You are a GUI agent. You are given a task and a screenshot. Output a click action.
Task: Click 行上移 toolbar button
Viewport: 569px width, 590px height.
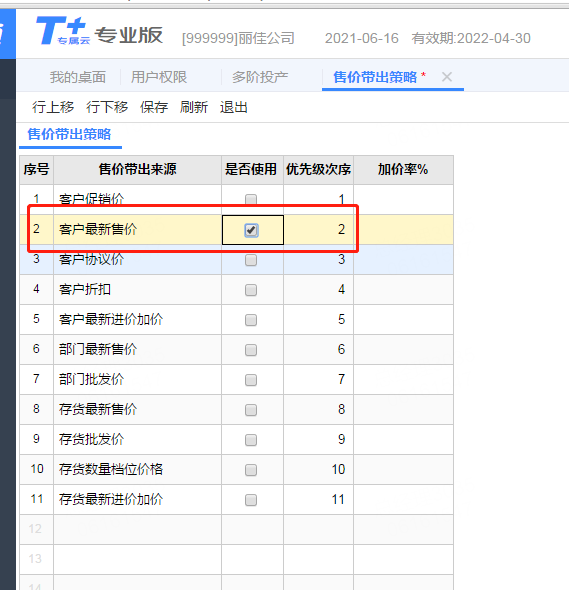tap(53, 107)
